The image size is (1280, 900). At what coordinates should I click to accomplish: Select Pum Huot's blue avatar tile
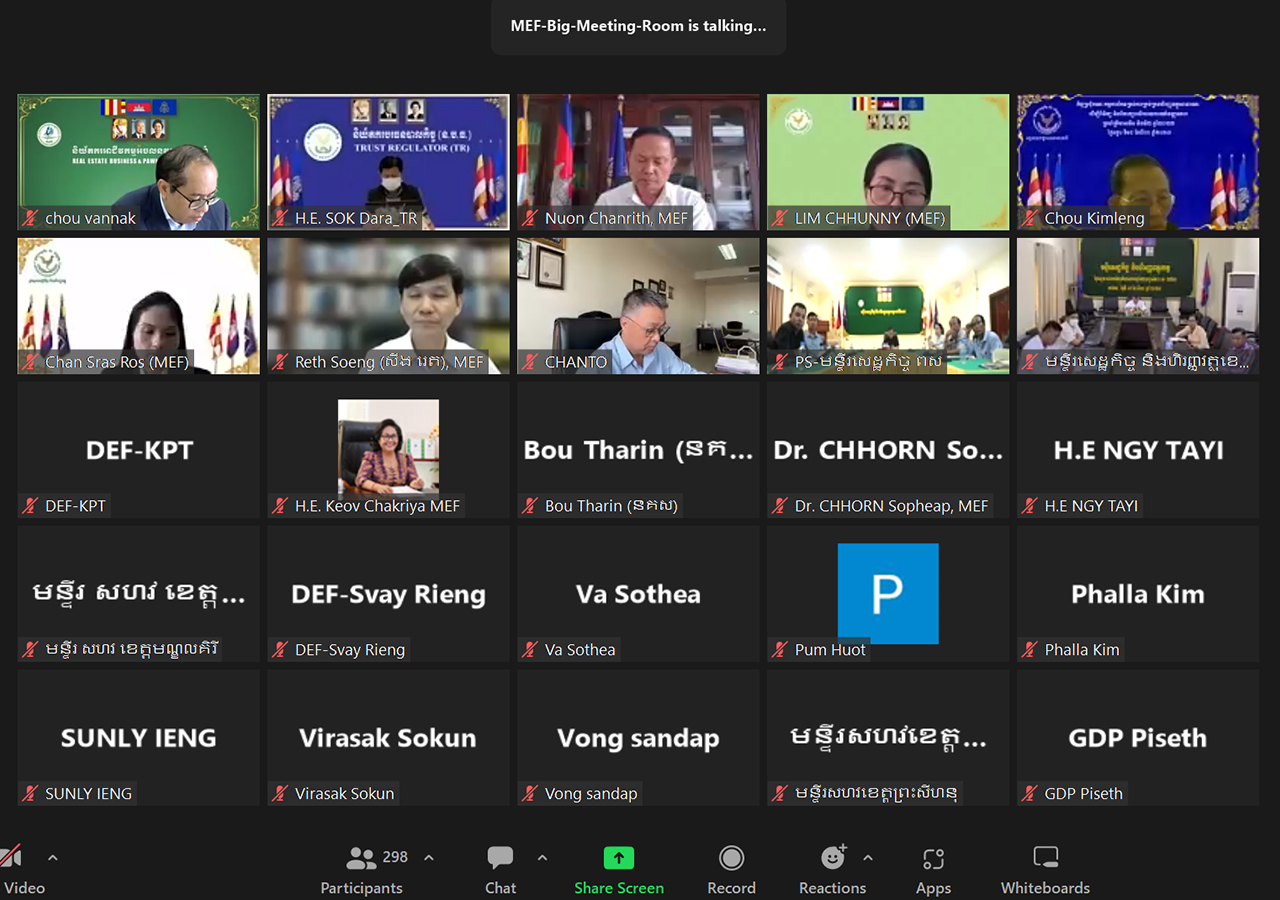887,593
